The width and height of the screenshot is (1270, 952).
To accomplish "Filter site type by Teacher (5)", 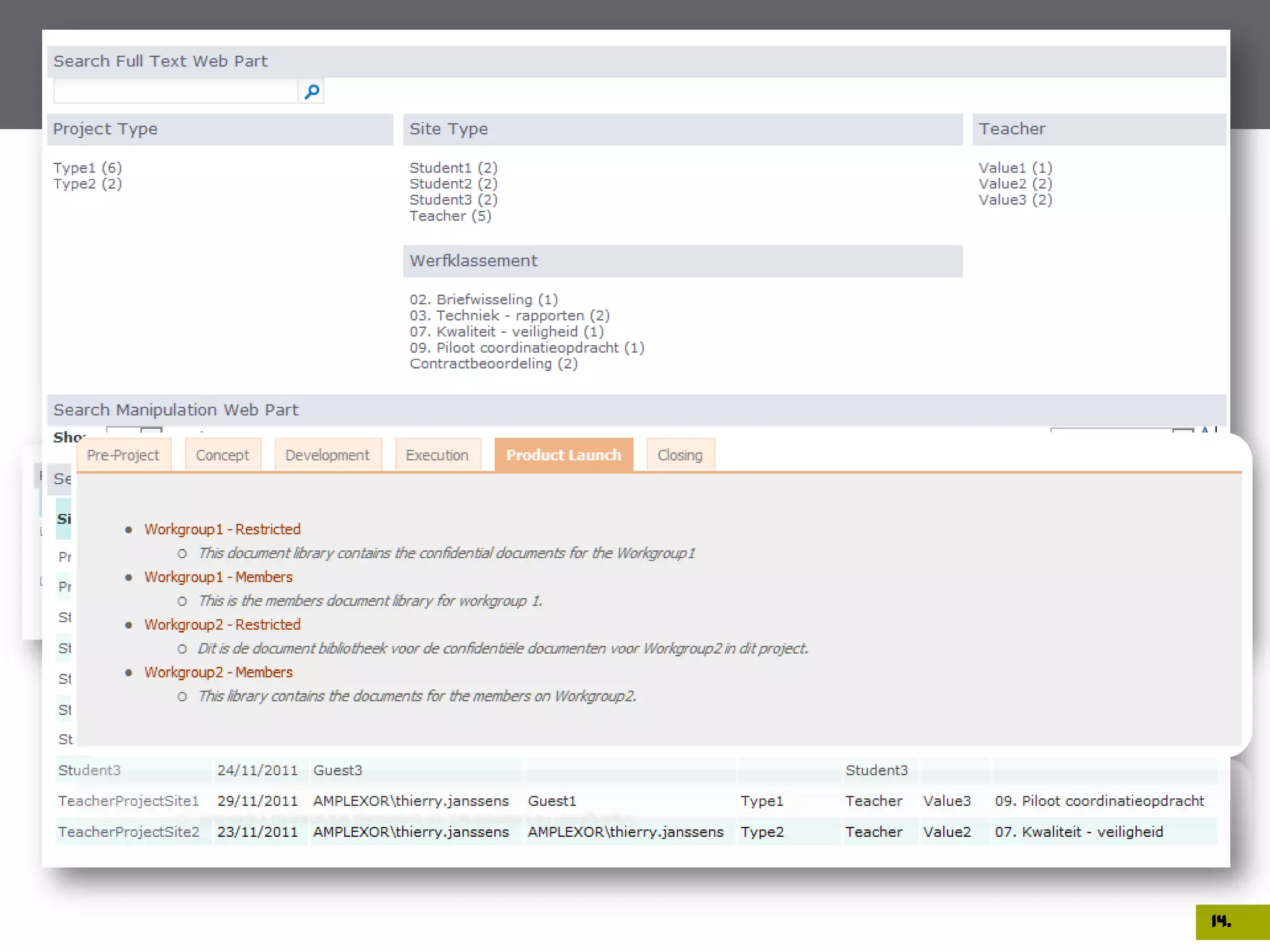I will pos(450,216).
